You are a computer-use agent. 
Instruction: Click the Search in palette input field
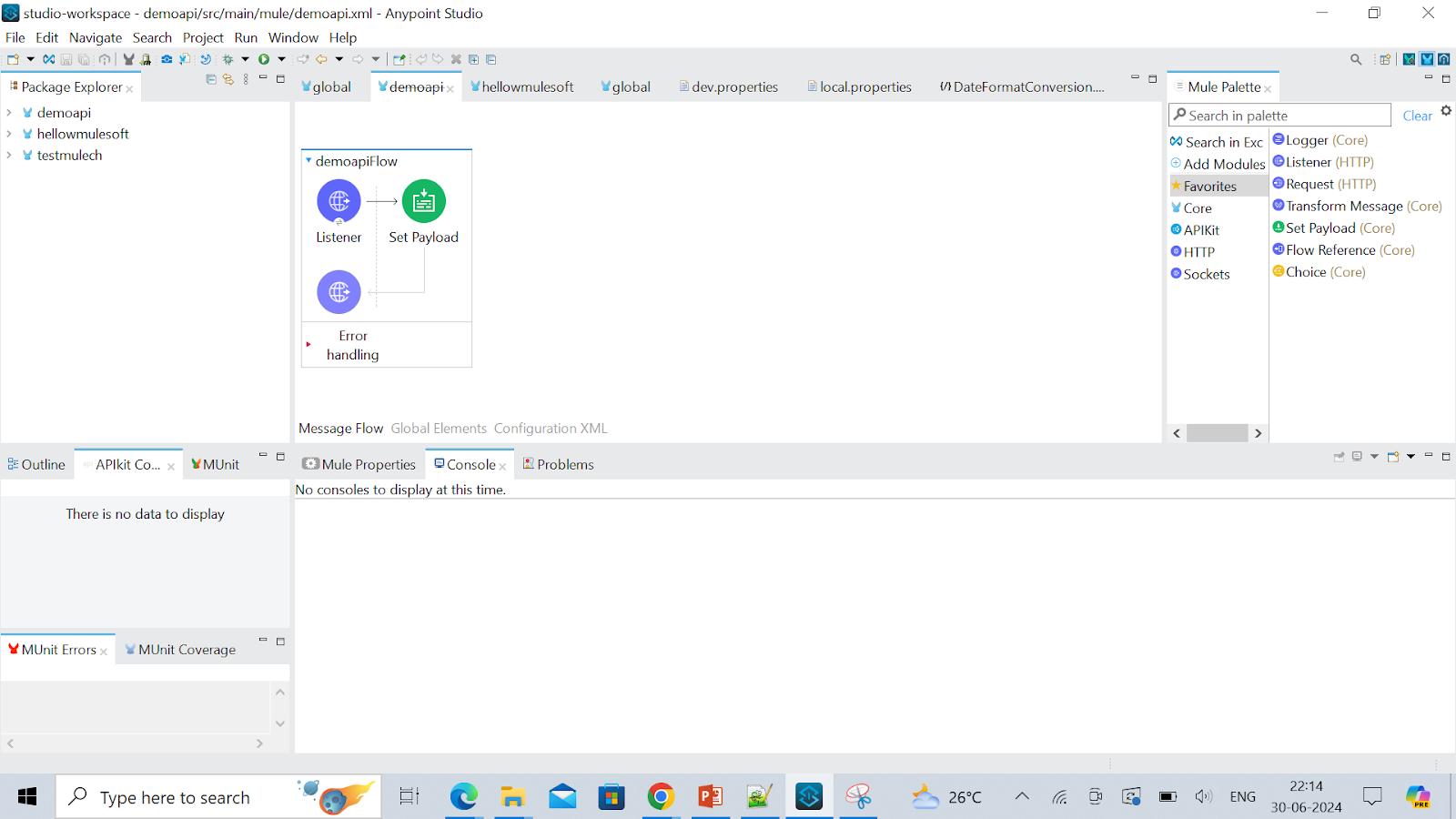(1280, 116)
